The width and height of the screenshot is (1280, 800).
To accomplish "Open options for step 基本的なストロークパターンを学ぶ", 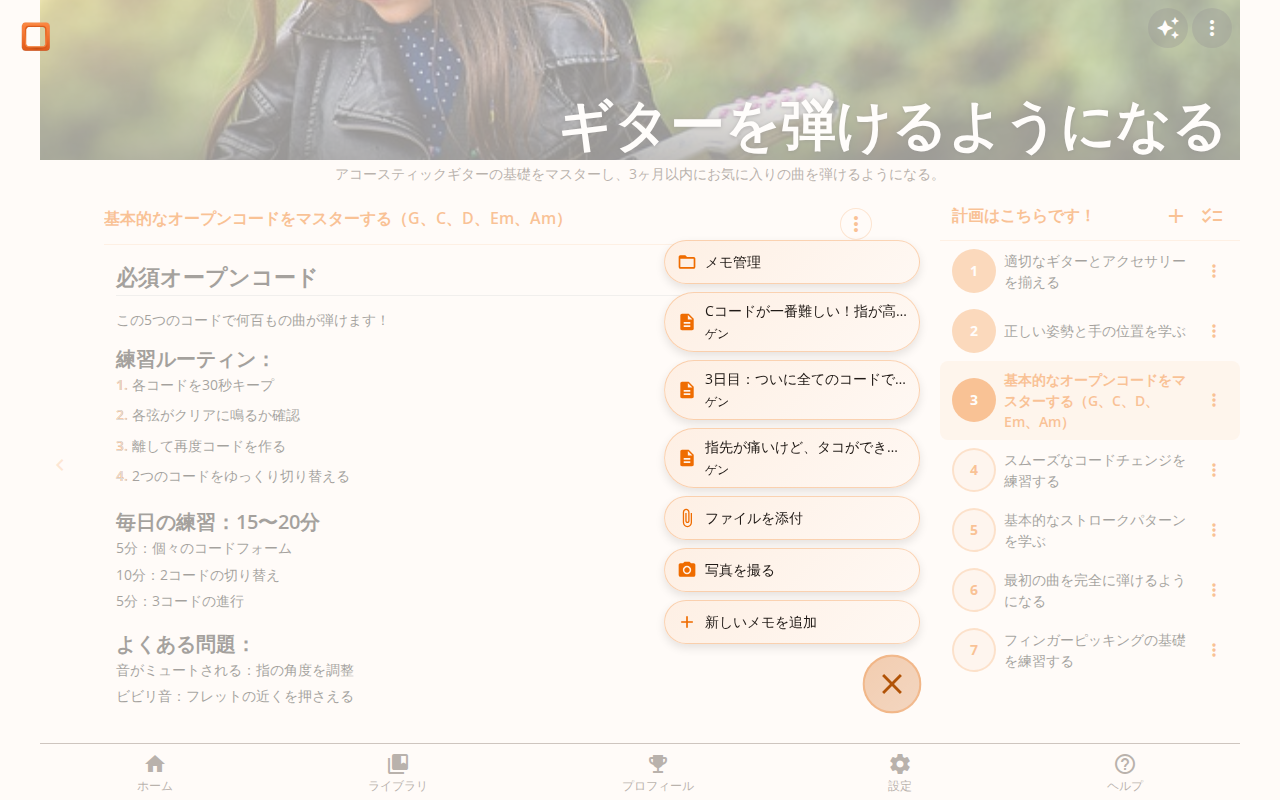I will coord(1214,530).
